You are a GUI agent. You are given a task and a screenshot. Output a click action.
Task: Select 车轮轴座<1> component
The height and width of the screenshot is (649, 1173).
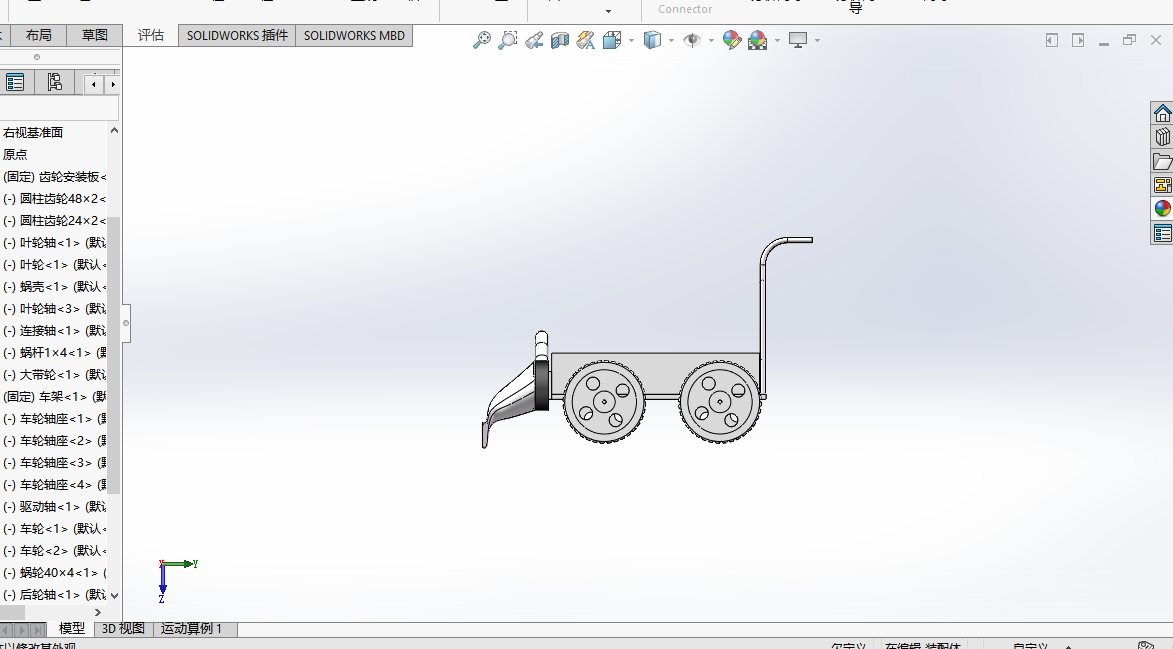(54, 419)
